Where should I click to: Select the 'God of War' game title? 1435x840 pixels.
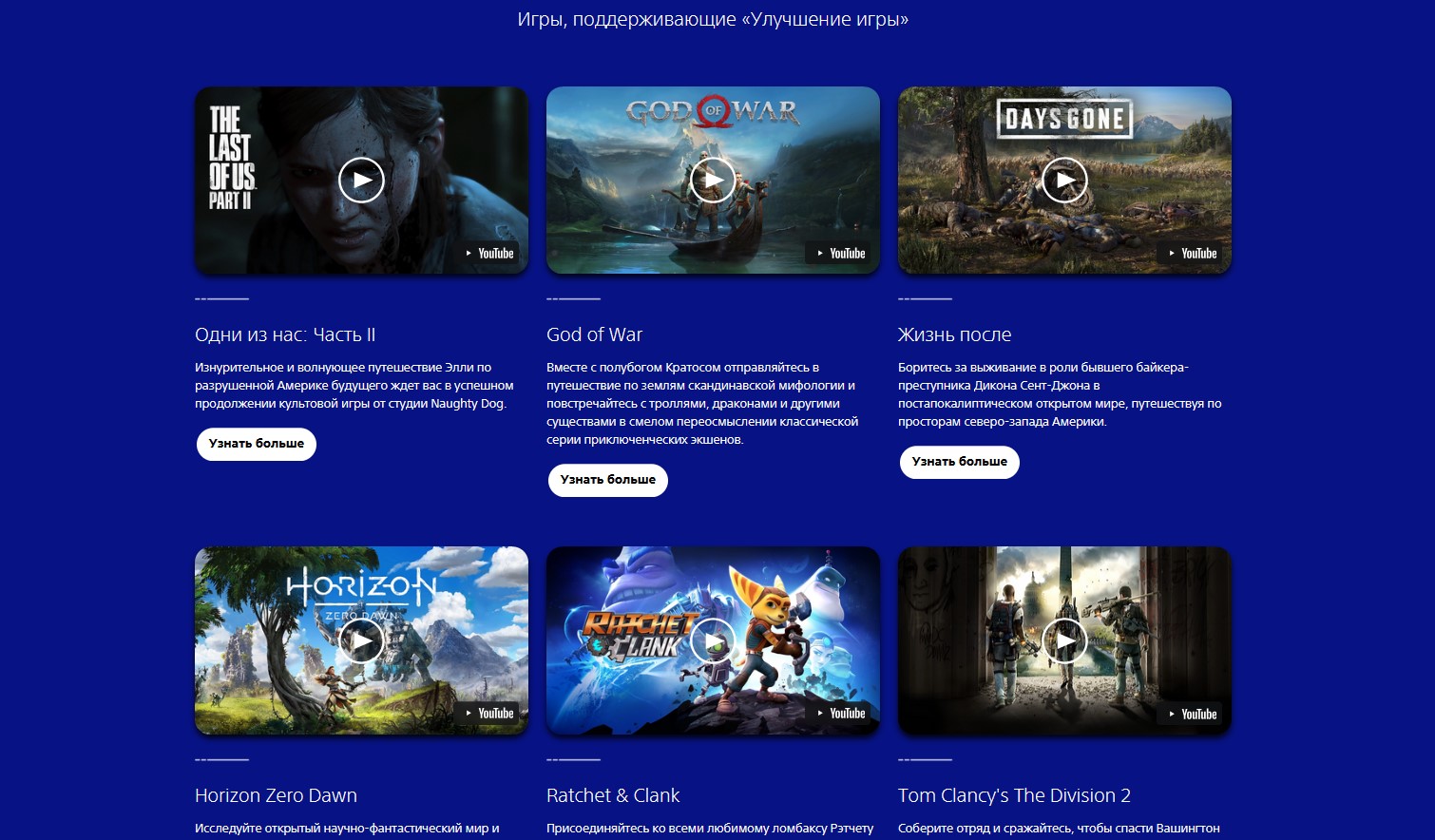595,334
